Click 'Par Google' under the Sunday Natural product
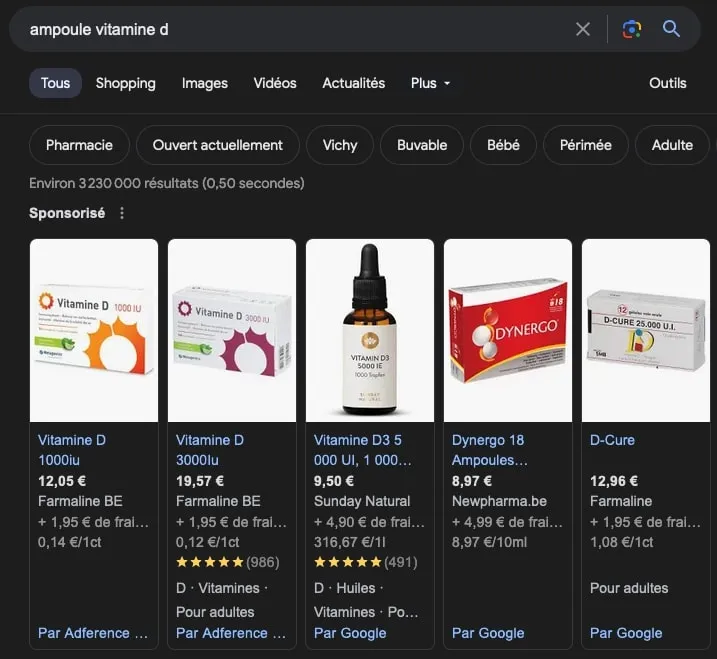Viewport: 717px width, 659px height. tap(350, 633)
